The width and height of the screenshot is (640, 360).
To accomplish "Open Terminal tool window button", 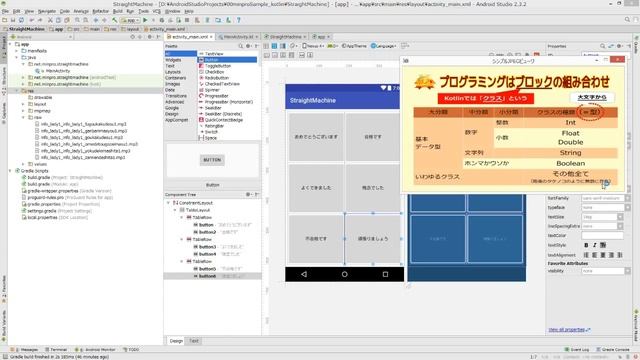I will point(56,349).
